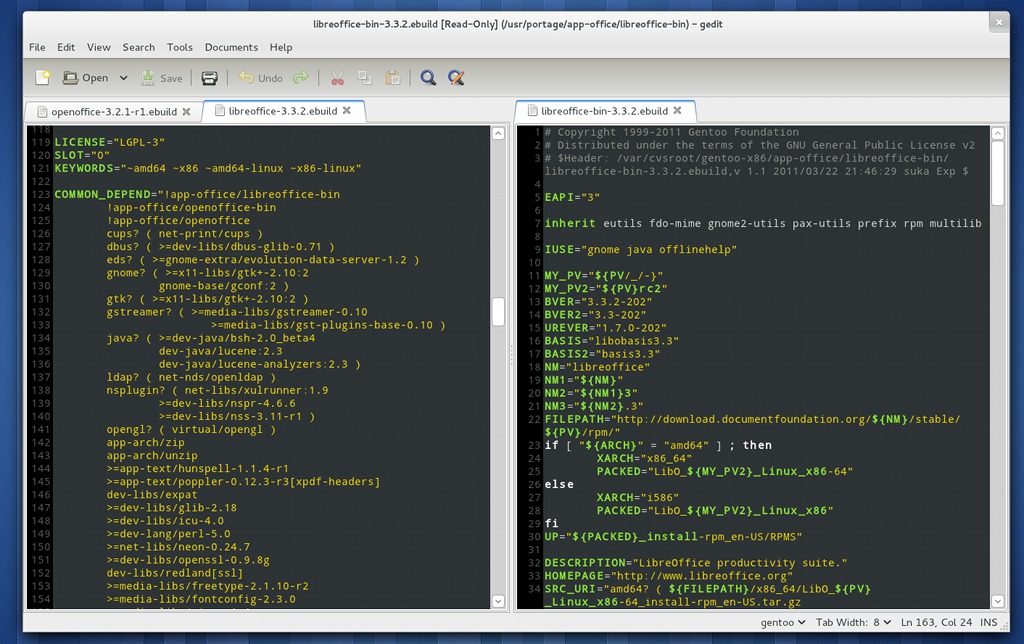
Task: Open the Search menu
Action: tap(138, 47)
